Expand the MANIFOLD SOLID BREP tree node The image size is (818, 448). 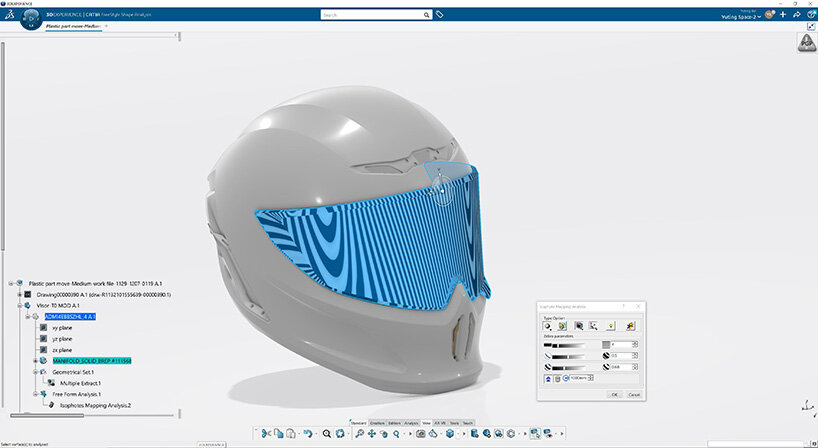33,360
